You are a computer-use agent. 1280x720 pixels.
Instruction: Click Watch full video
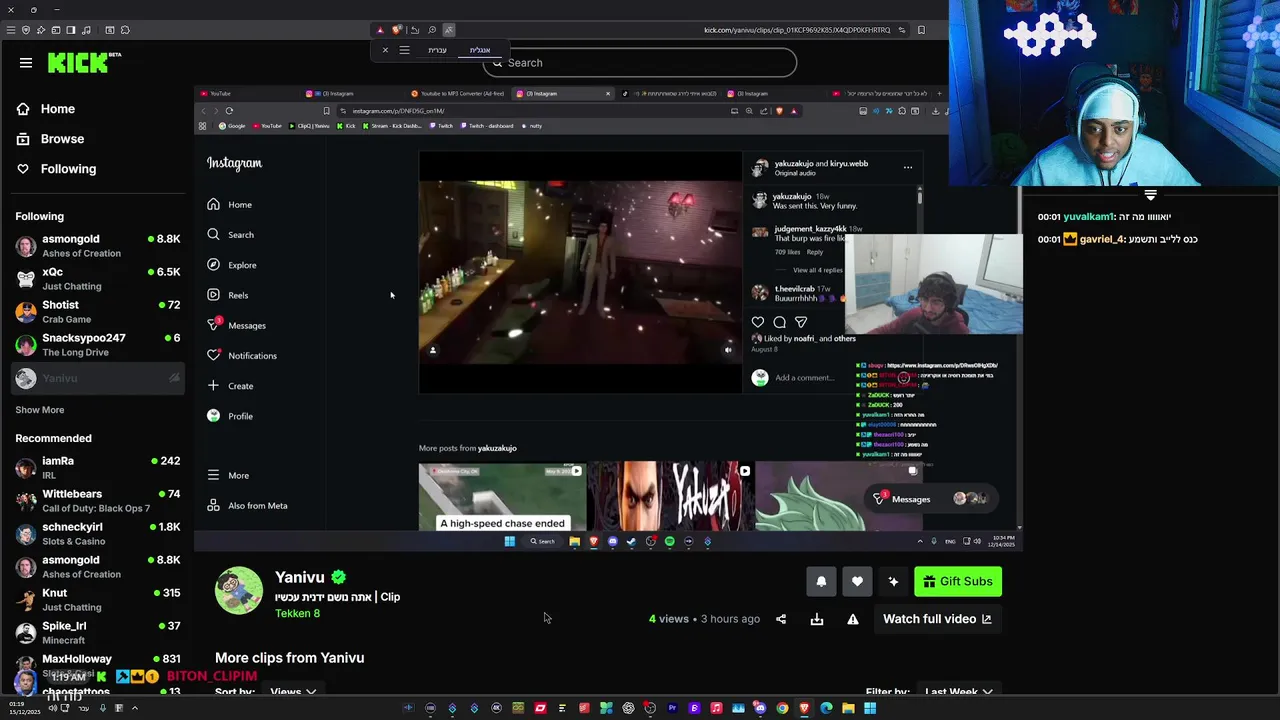pyautogui.click(x=937, y=619)
